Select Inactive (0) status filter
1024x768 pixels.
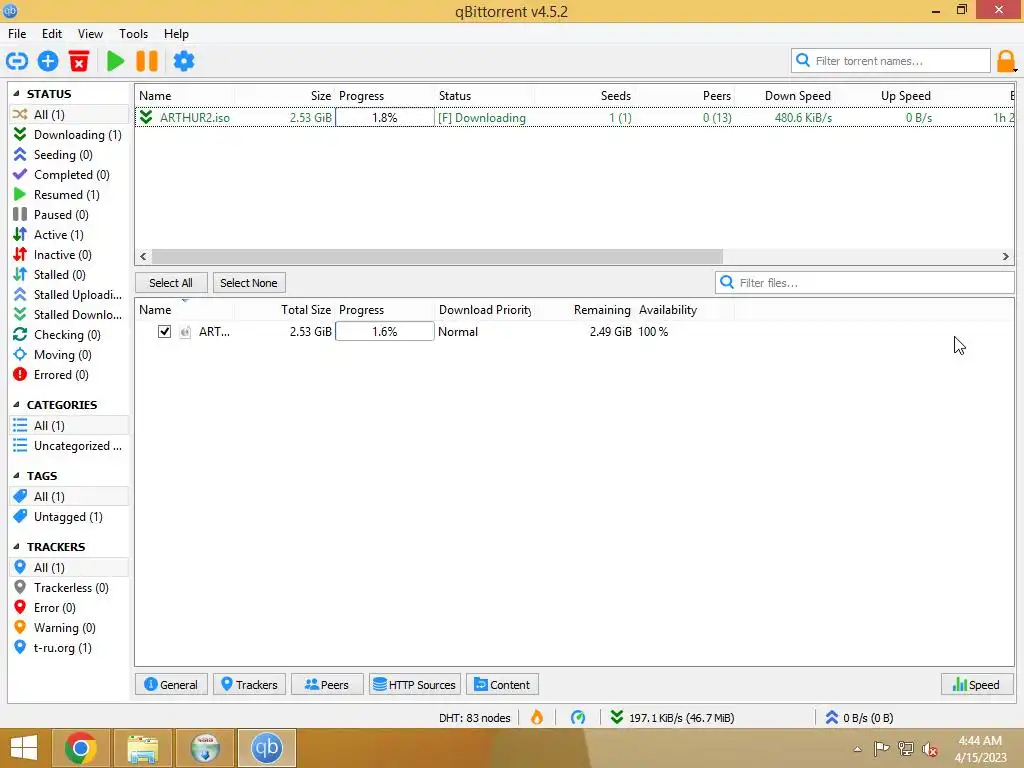pyautogui.click(x=69, y=255)
